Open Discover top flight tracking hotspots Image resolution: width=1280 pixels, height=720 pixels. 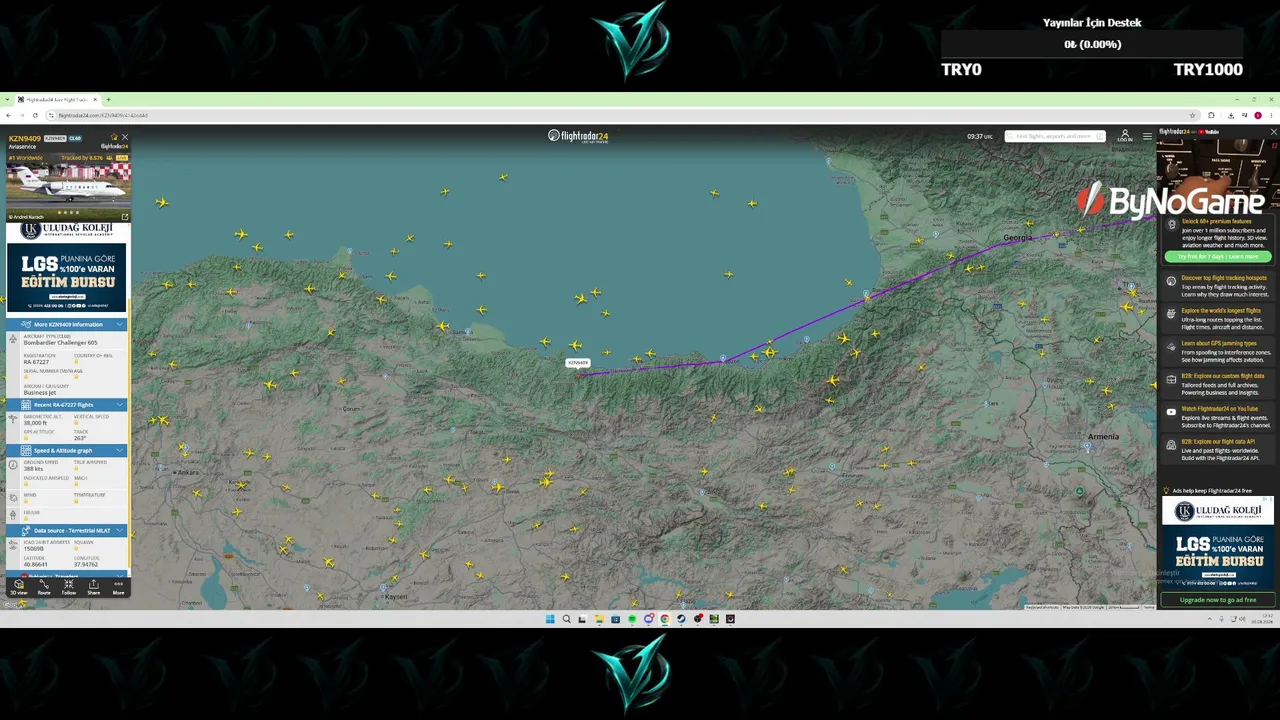pos(1218,286)
